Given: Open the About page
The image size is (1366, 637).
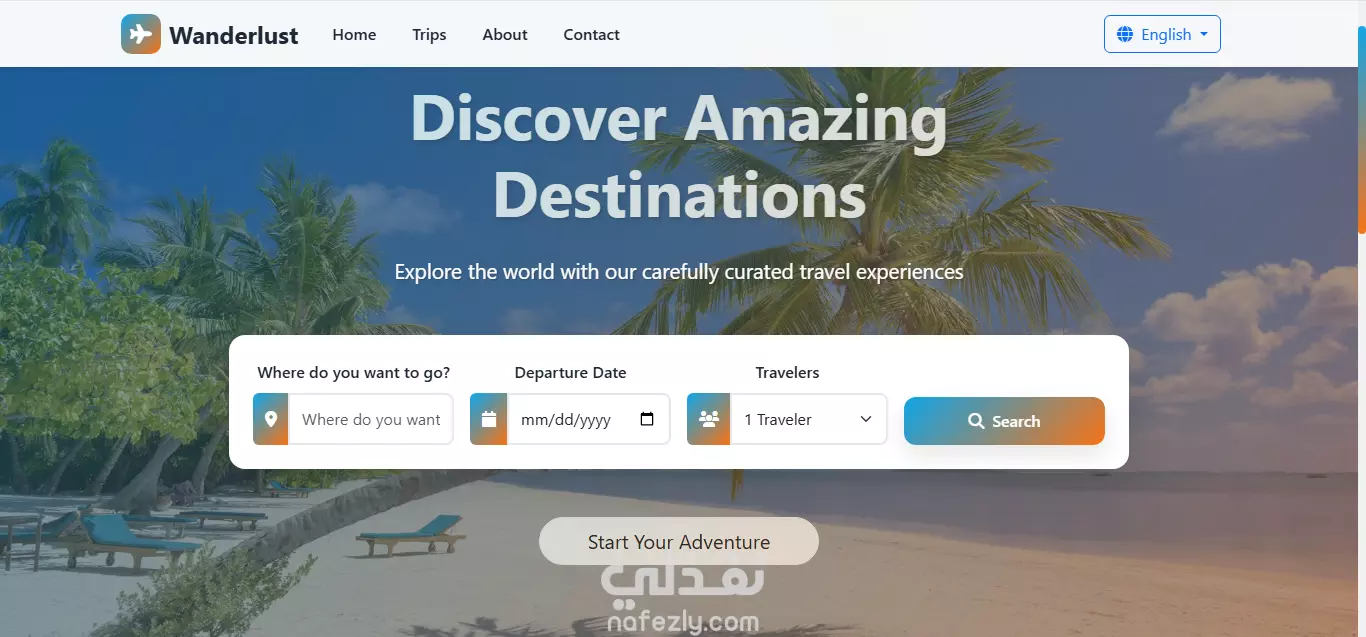Looking at the screenshot, I should [x=505, y=34].
